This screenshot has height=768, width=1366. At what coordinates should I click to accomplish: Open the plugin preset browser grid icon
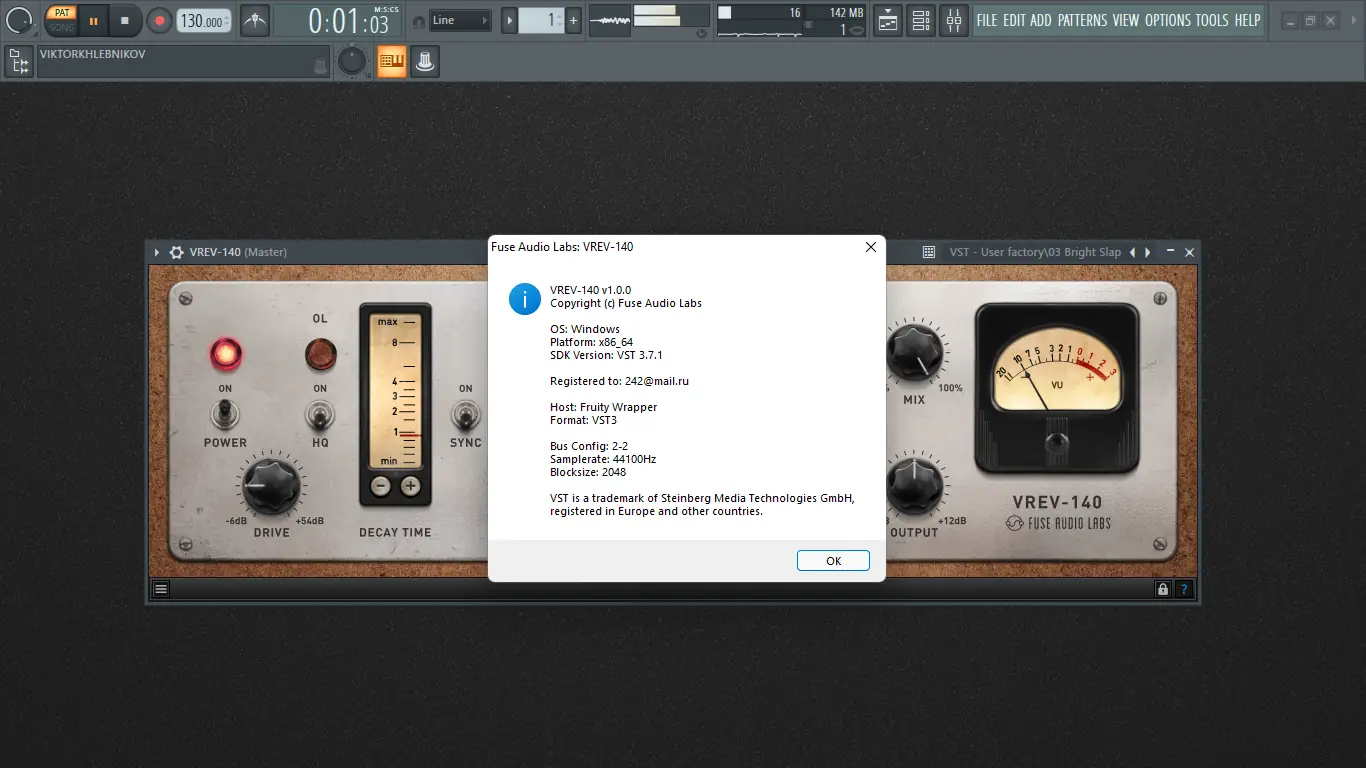929,252
